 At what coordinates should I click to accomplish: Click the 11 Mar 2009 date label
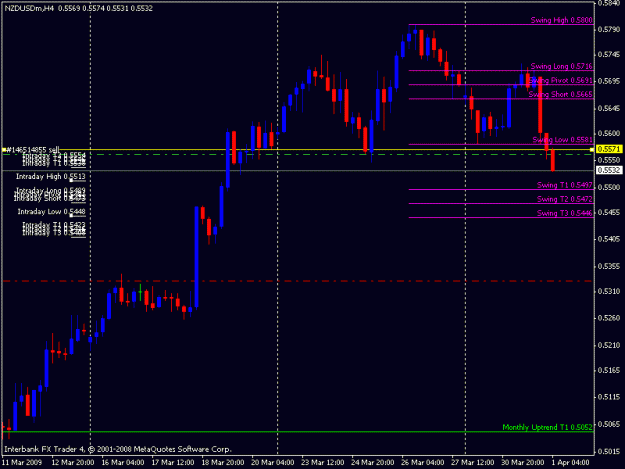pos(22,462)
